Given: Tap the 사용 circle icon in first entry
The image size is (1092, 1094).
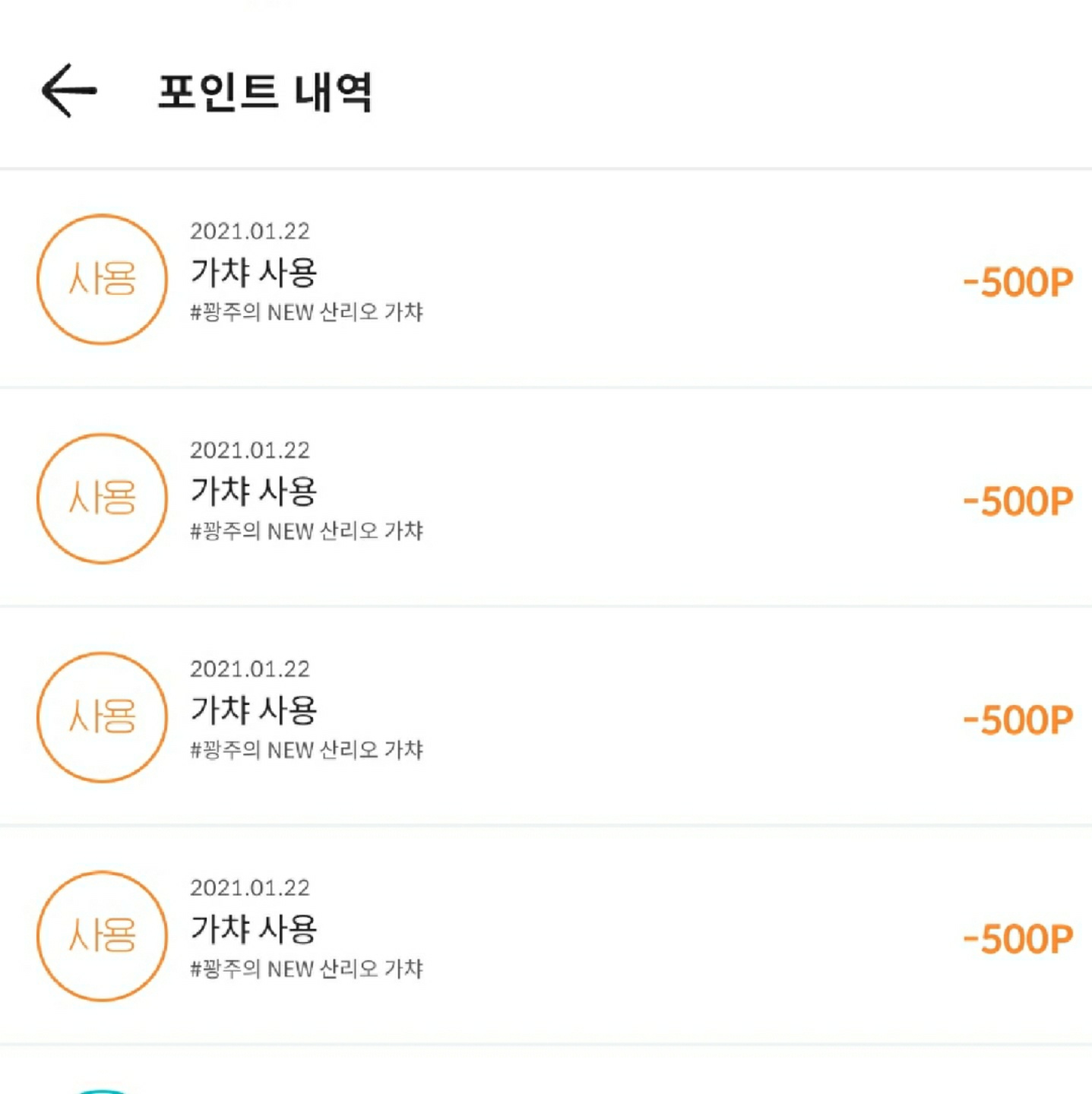Looking at the screenshot, I should [x=102, y=279].
